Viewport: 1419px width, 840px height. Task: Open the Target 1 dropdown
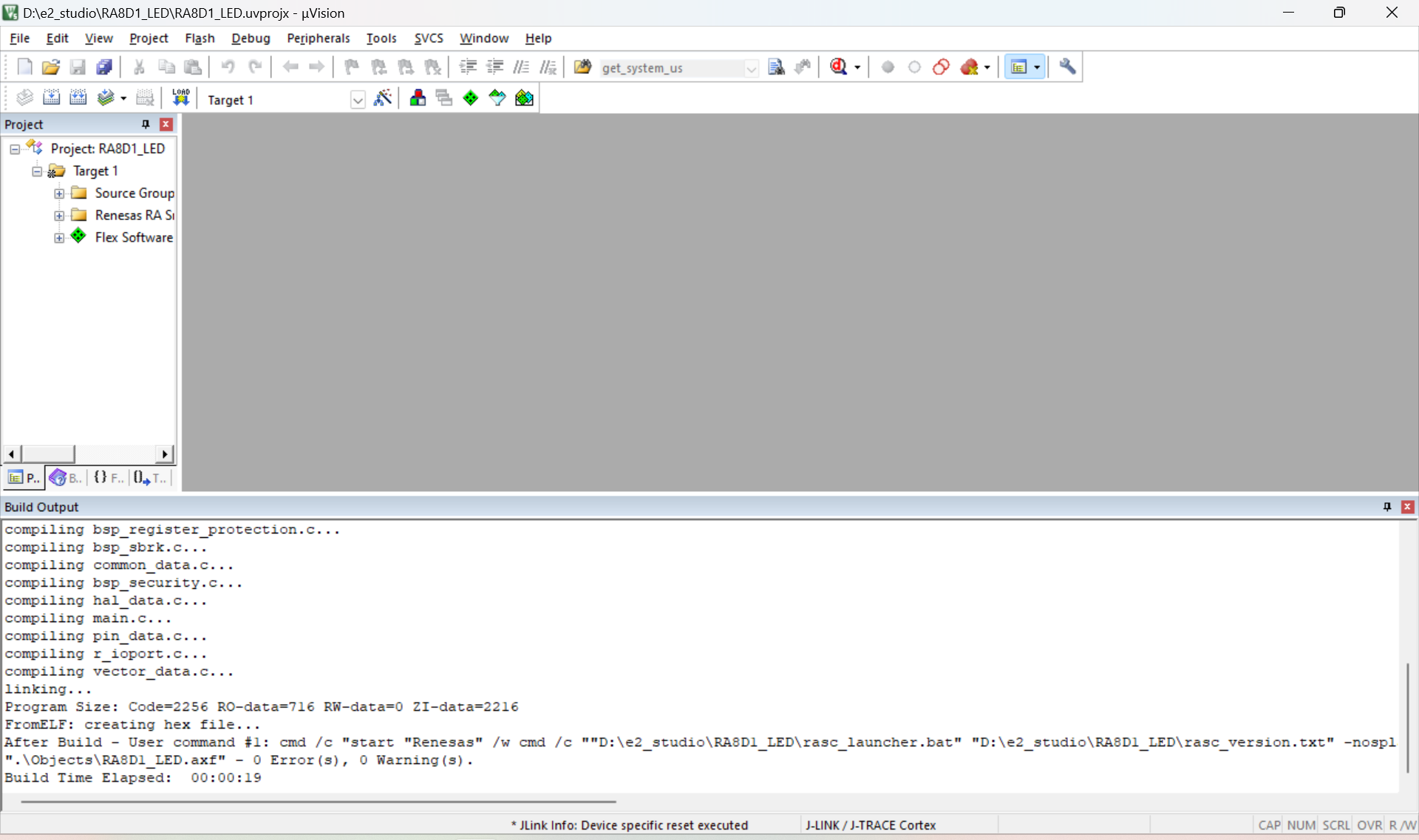[358, 100]
